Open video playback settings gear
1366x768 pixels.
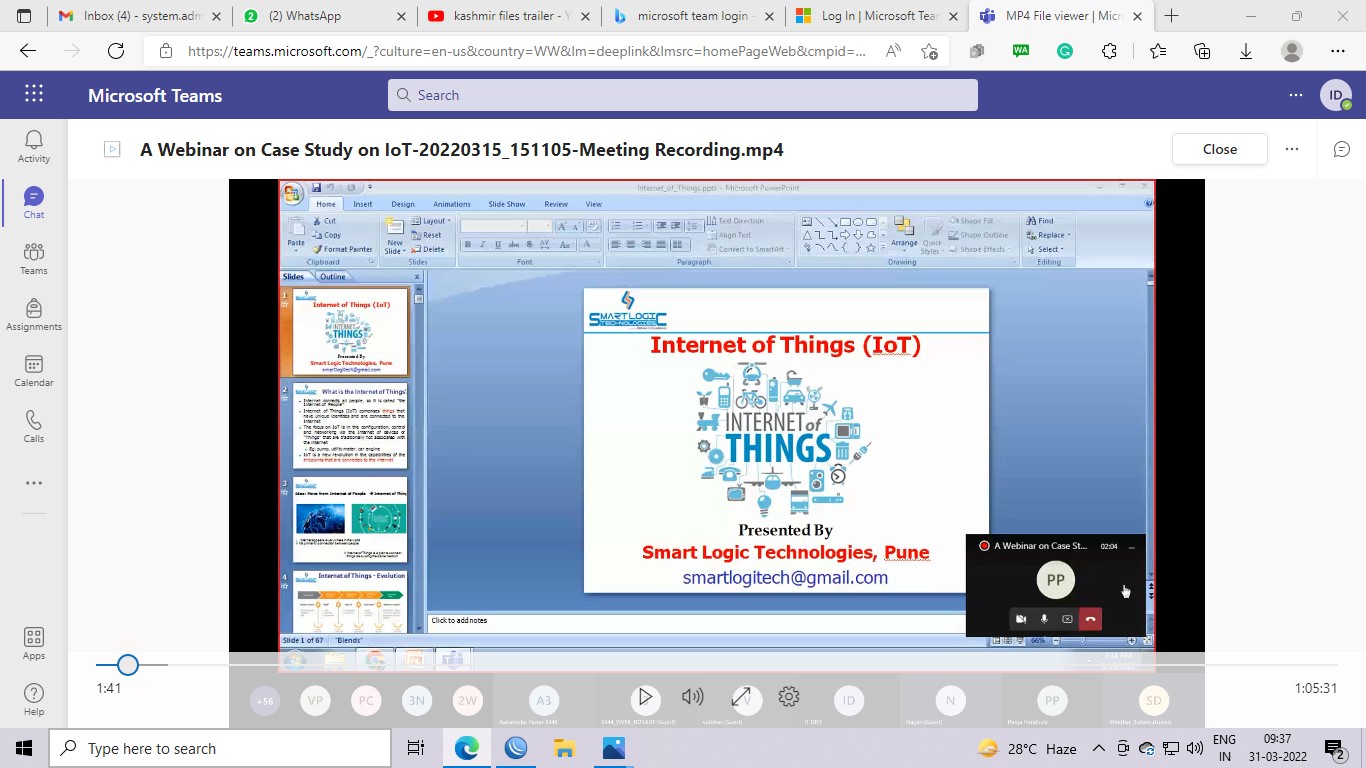(x=789, y=697)
